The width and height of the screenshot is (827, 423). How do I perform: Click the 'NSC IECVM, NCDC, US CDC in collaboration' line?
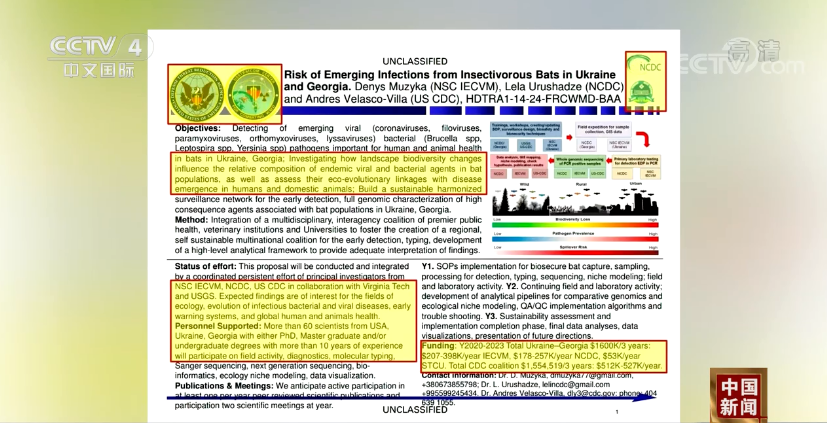click(292, 286)
